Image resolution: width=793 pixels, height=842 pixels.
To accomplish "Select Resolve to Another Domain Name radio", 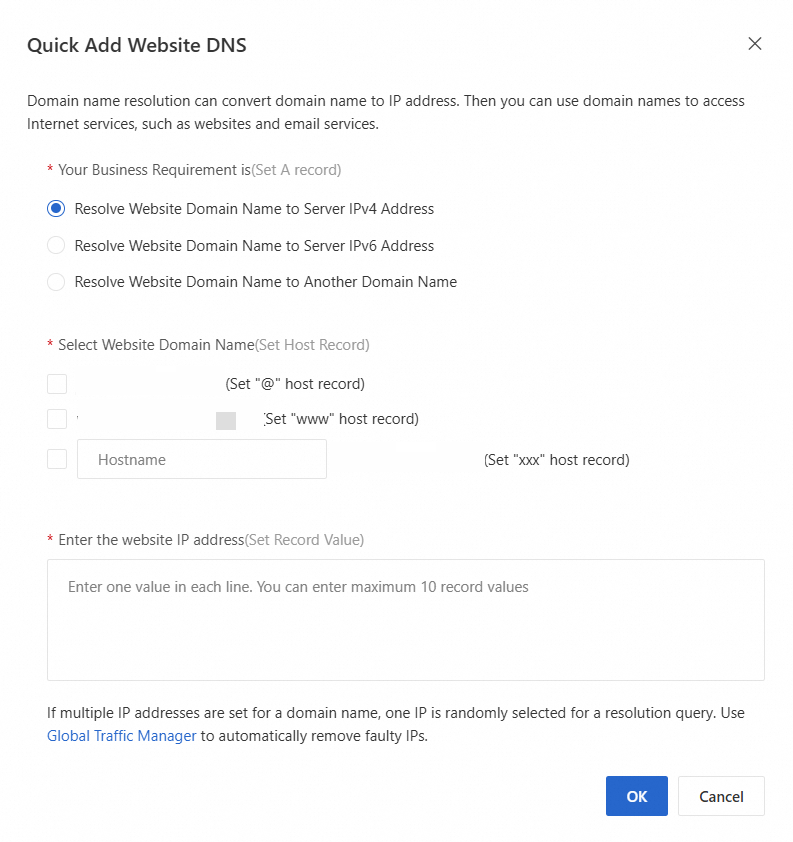I will [x=56, y=282].
